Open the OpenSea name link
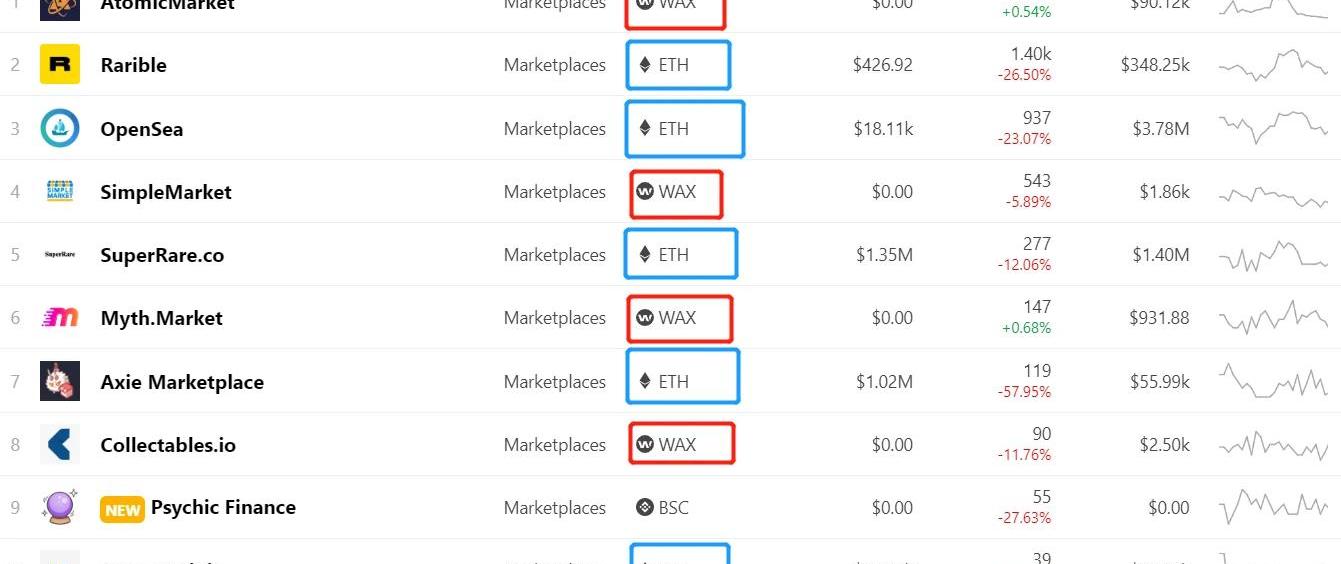 coord(142,129)
